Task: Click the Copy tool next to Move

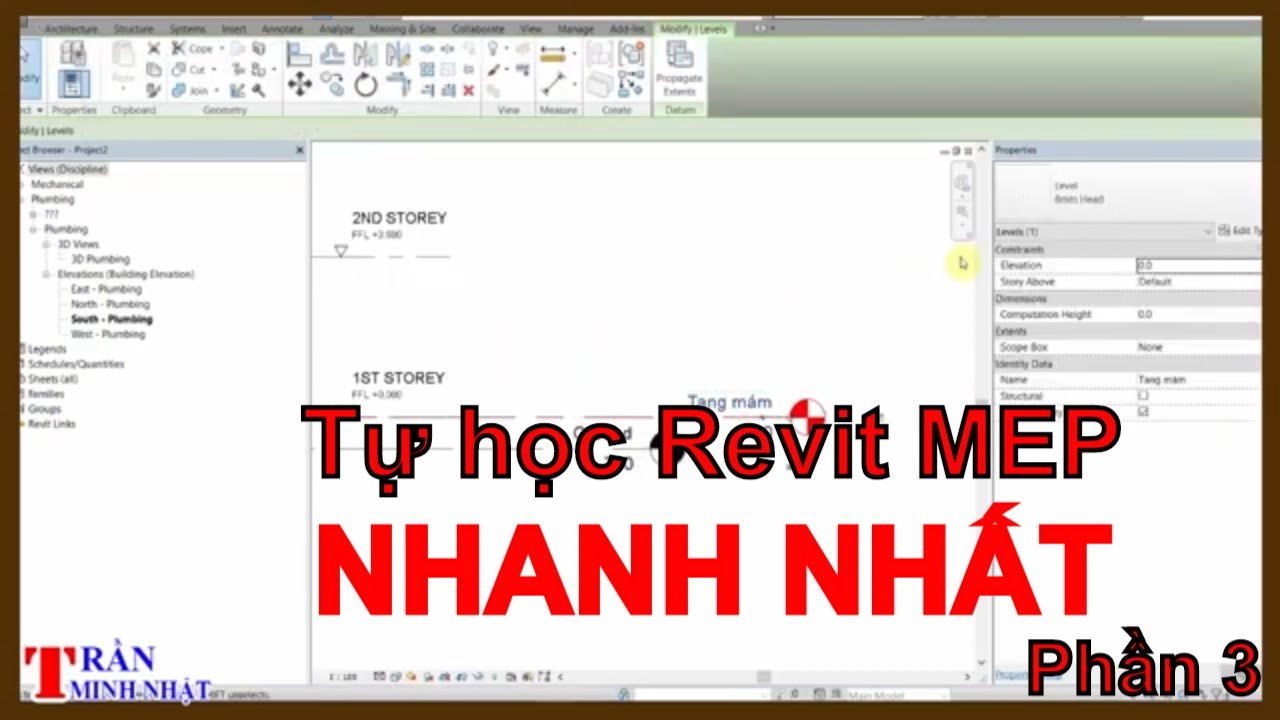Action: (332, 85)
